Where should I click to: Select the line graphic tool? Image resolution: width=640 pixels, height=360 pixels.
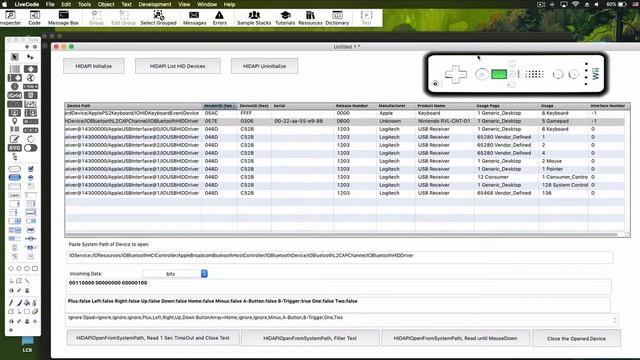pos(27,281)
